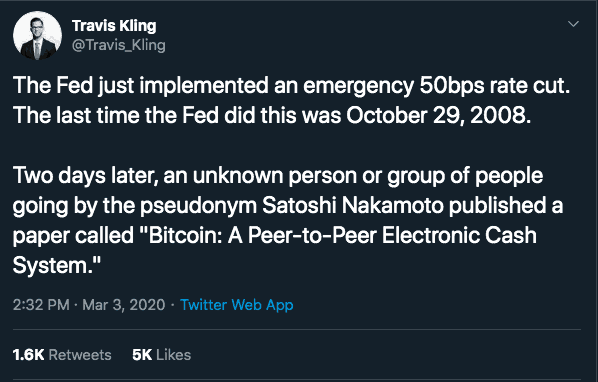Click the 2:32 PM timestamp
Viewport: 598px width, 382px height.
(41, 305)
